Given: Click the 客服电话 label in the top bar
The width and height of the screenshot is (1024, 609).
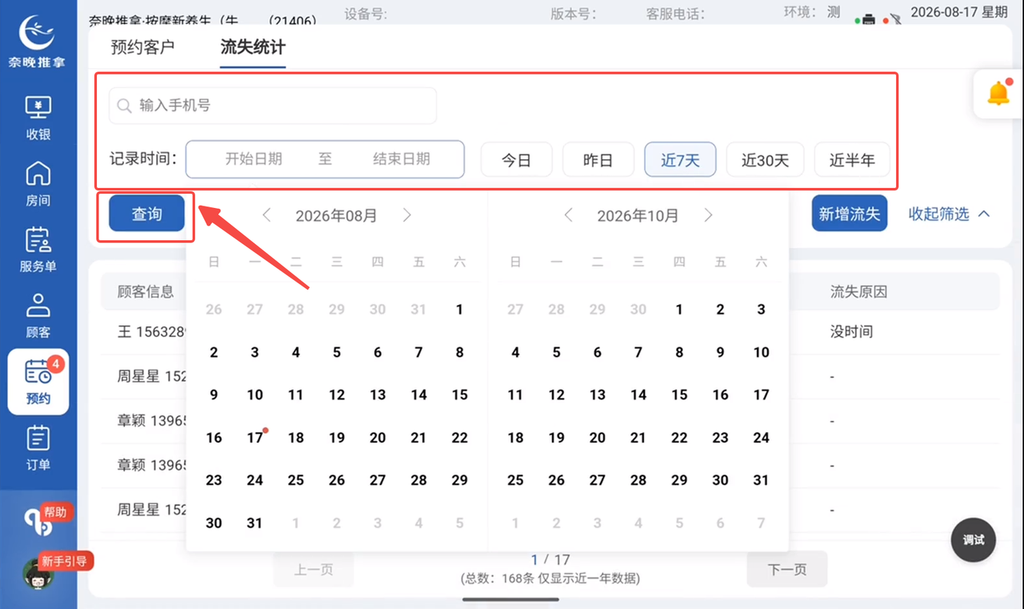Looking at the screenshot, I should click(x=675, y=14).
